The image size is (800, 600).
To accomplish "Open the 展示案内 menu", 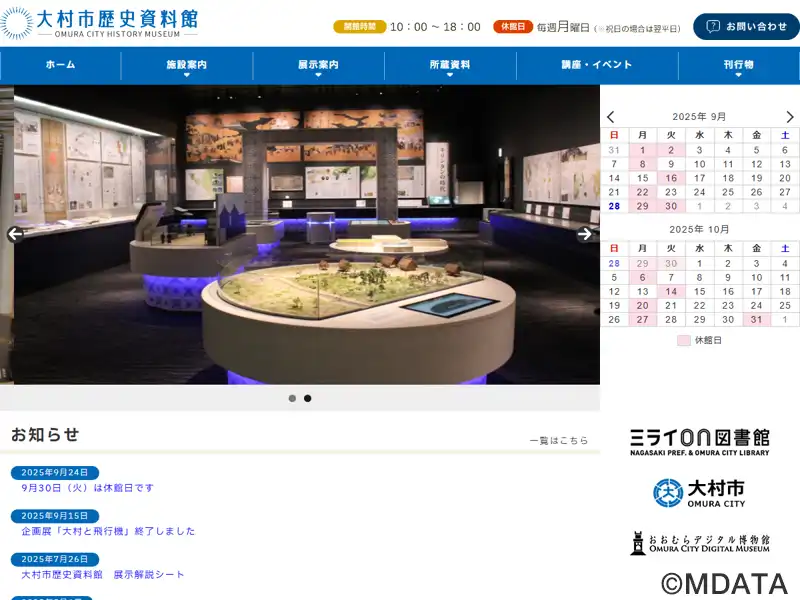I will click(318, 65).
